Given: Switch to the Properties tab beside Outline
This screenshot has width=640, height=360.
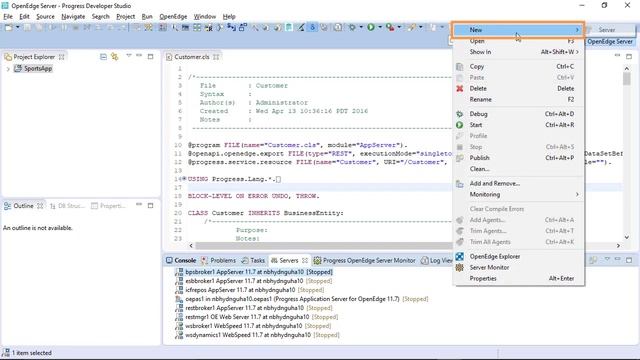Looking at the screenshot, I should [x=108, y=206].
